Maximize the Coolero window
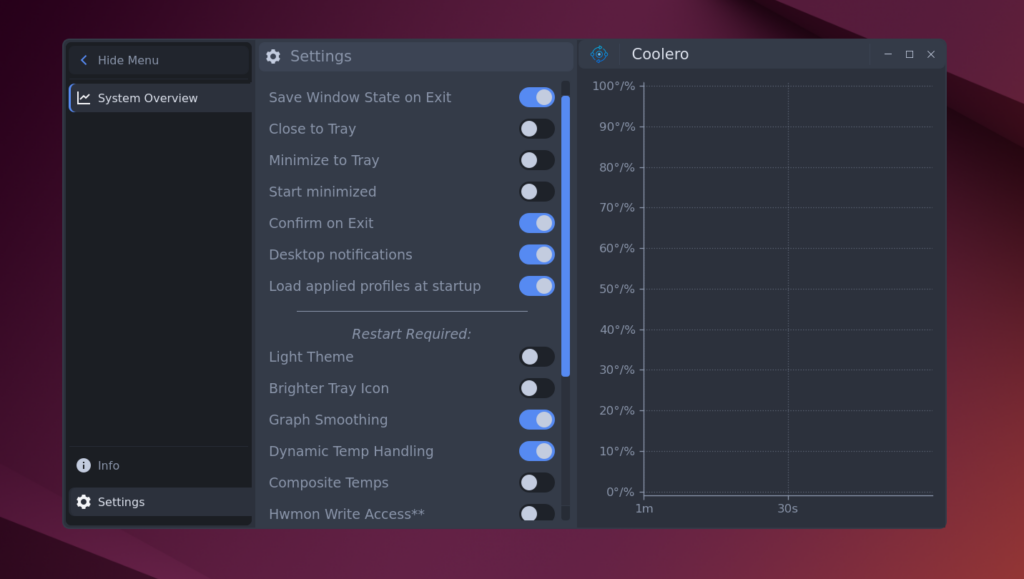 point(909,54)
